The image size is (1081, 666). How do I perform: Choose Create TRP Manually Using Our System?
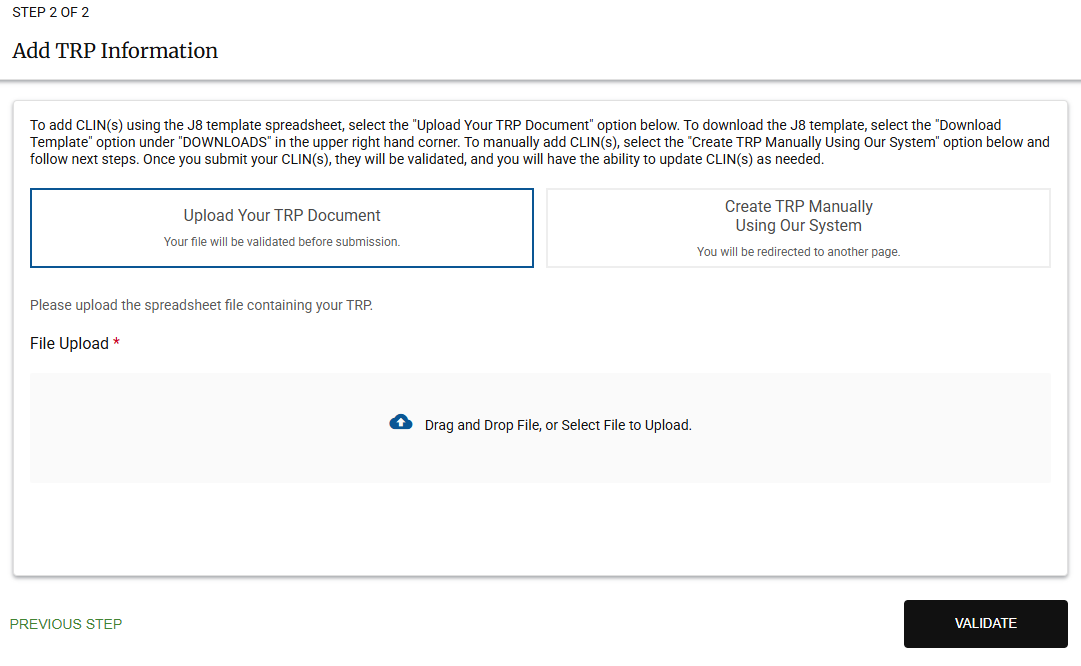click(x=797, y=227)
